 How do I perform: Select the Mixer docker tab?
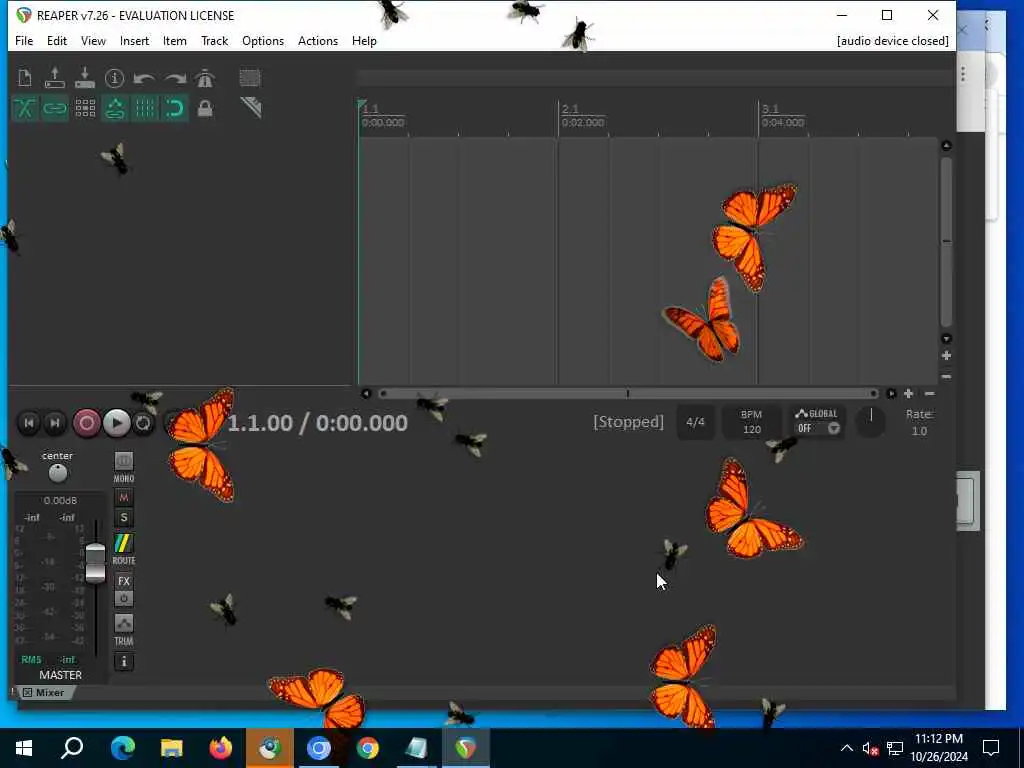pos(44,692)
